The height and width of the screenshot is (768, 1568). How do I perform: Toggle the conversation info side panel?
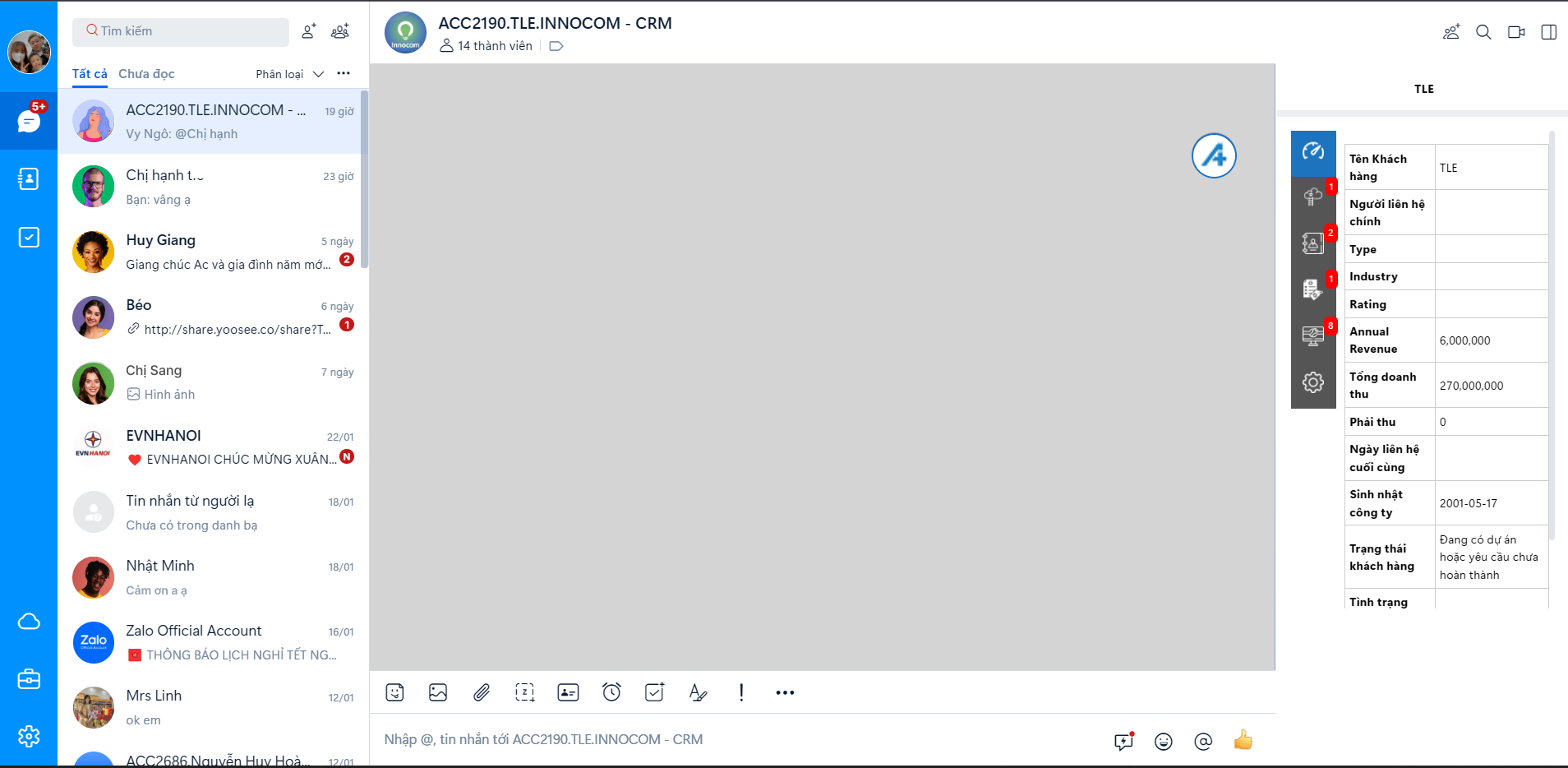[1549, 32]
